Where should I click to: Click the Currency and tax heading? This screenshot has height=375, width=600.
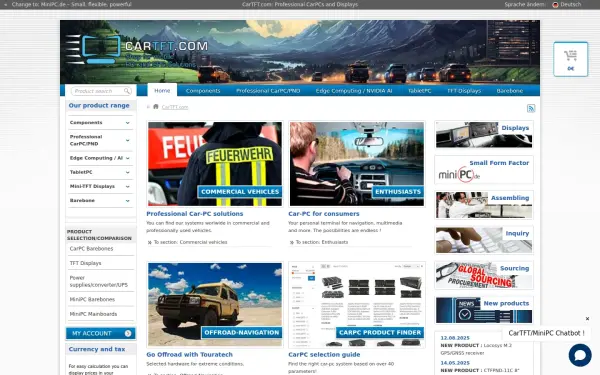97,349
